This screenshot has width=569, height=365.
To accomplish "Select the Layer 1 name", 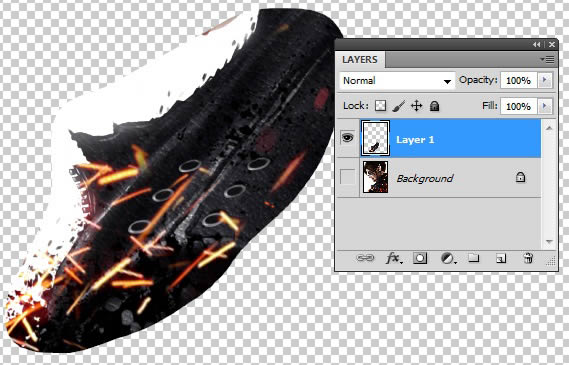I will [415, 140].
